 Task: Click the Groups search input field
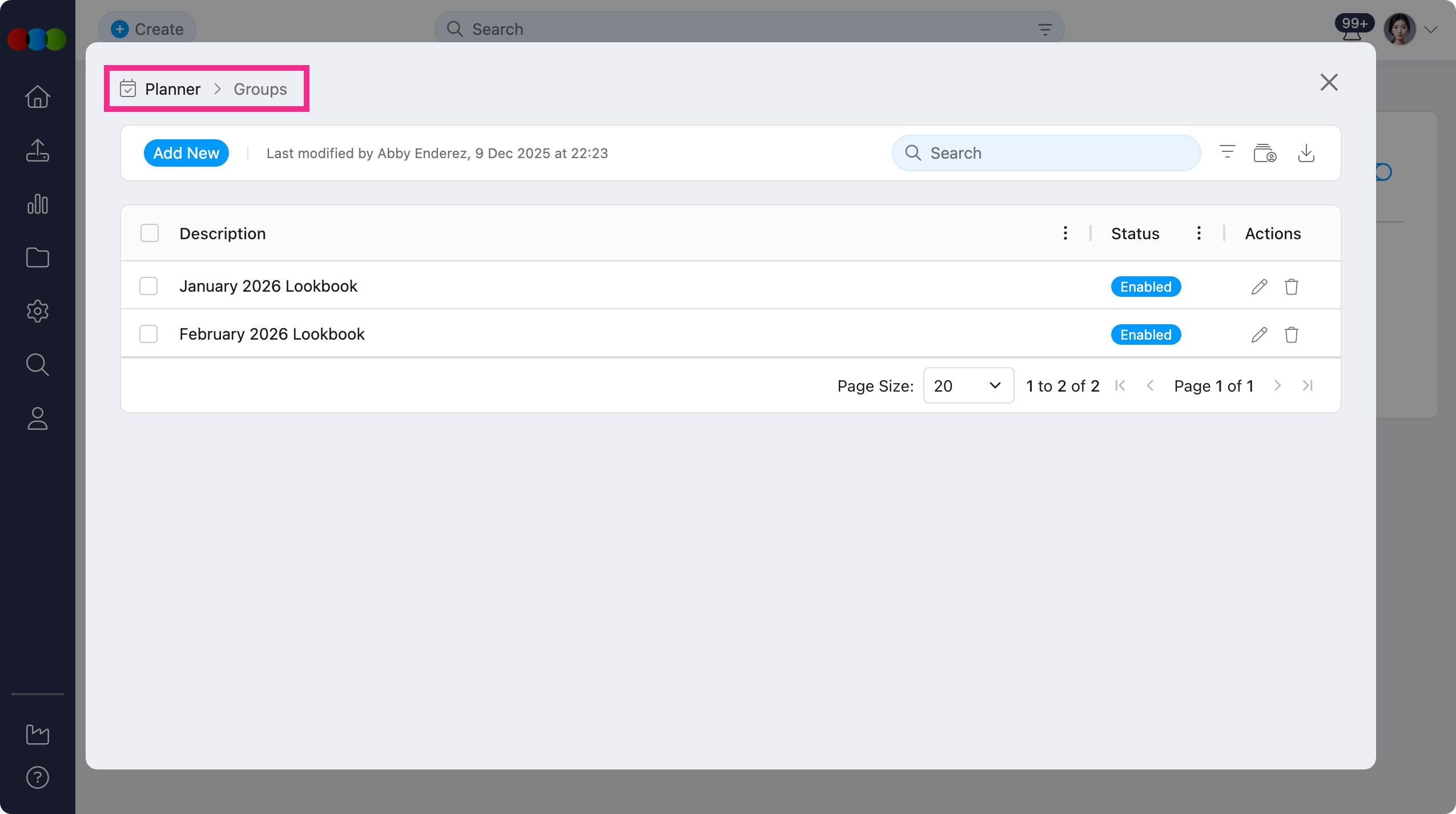point(1056,153)
